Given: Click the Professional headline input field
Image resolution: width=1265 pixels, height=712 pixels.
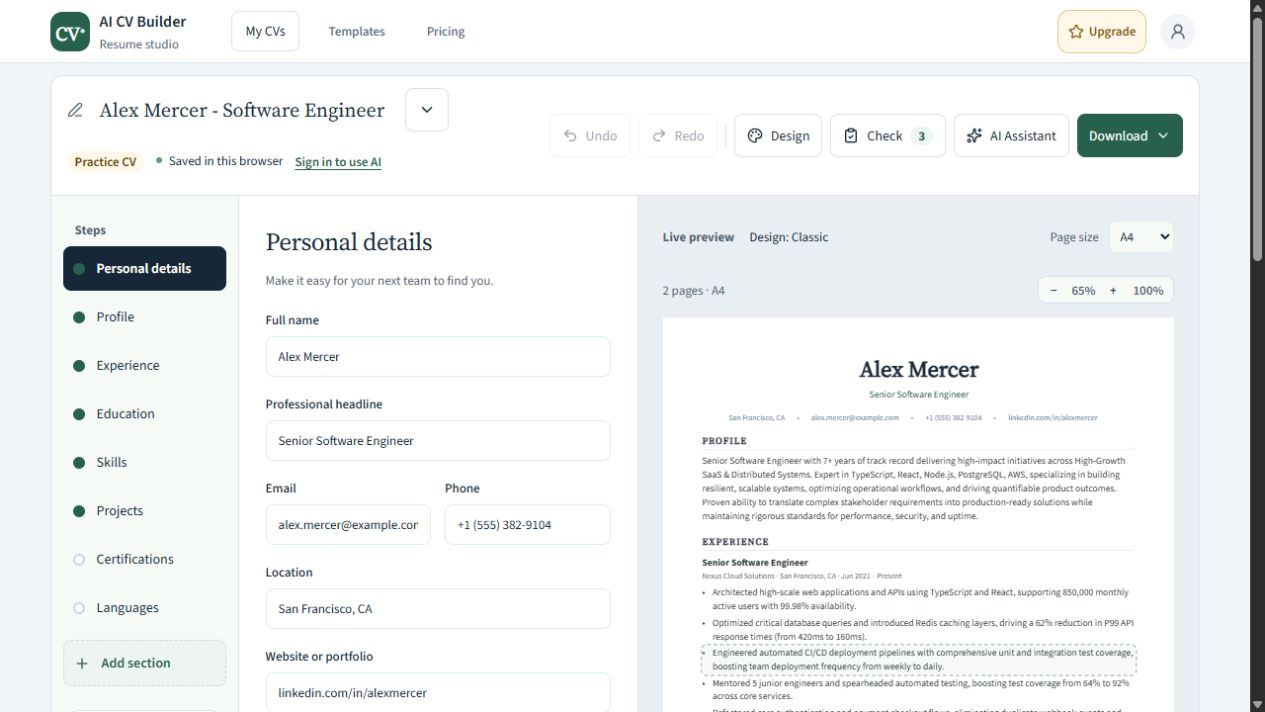Looking at the screenshot, I should coord(438,441).
